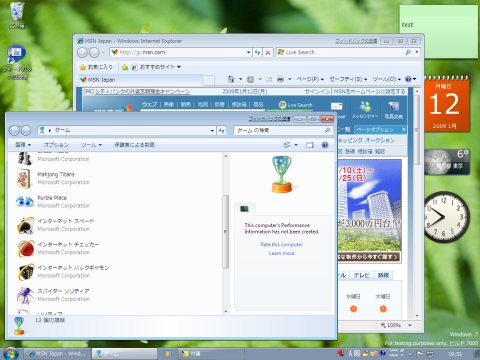Open the Live Search provider dropdown
Image resolution: width=480 pixels, height=360 pixels.
click(x=417, y=52)
